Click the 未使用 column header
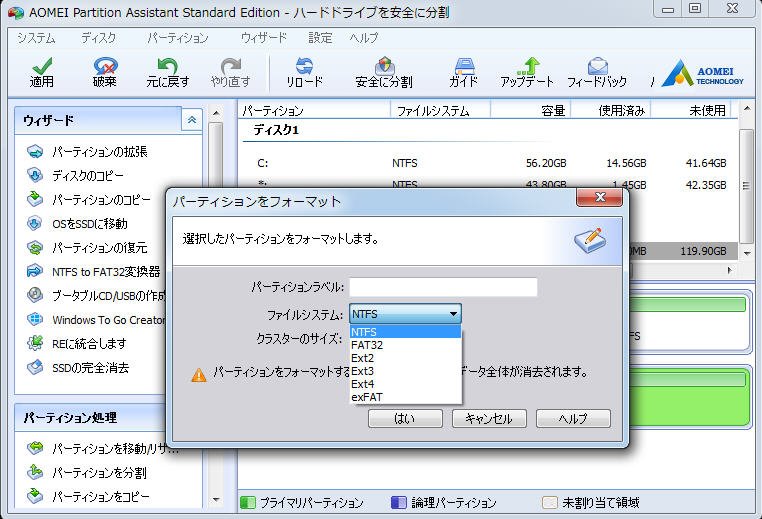Screen dimensions: 762x519 coord(691,110)
